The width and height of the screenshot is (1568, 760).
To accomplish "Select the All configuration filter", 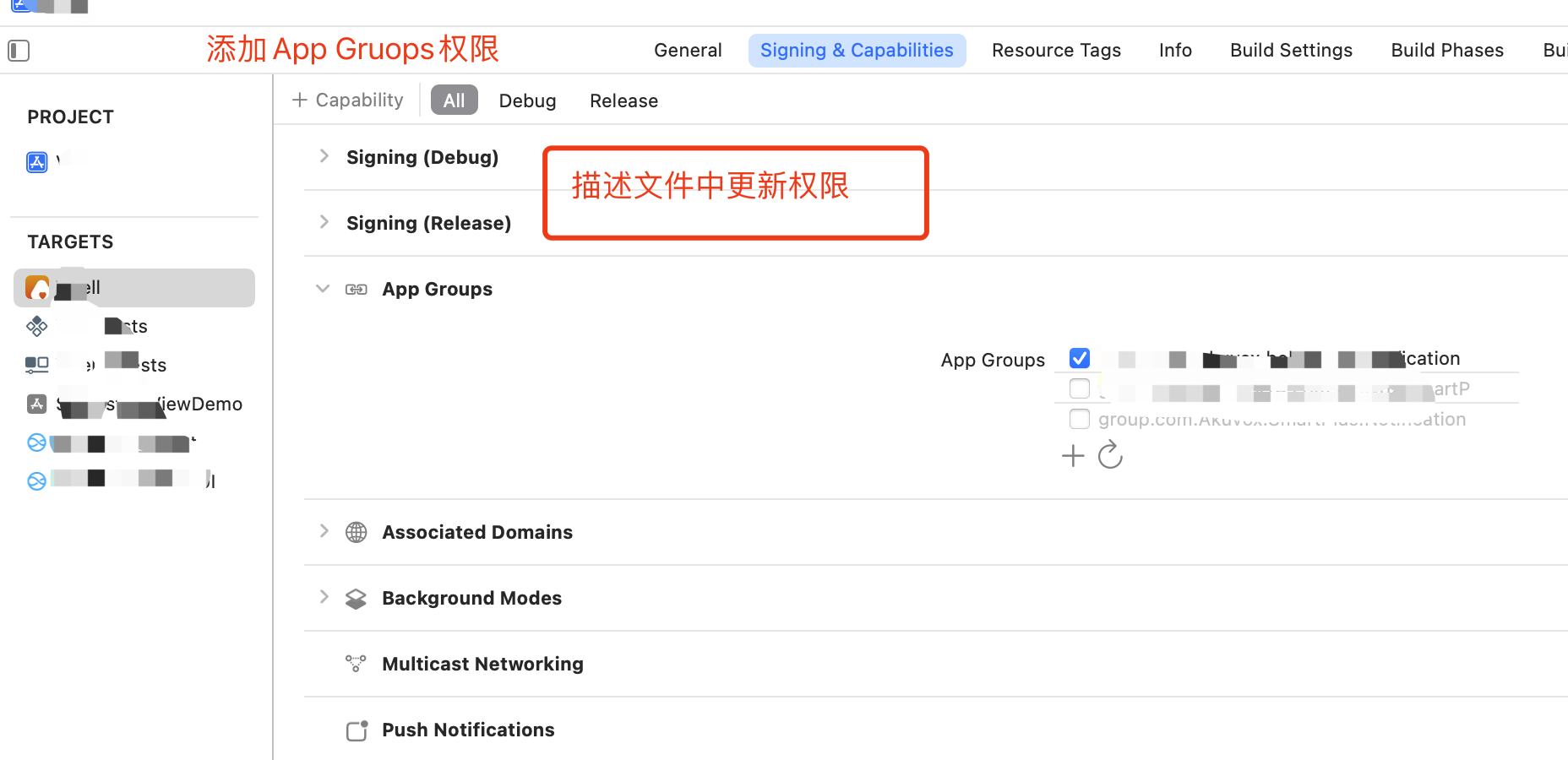I will 455,100.
